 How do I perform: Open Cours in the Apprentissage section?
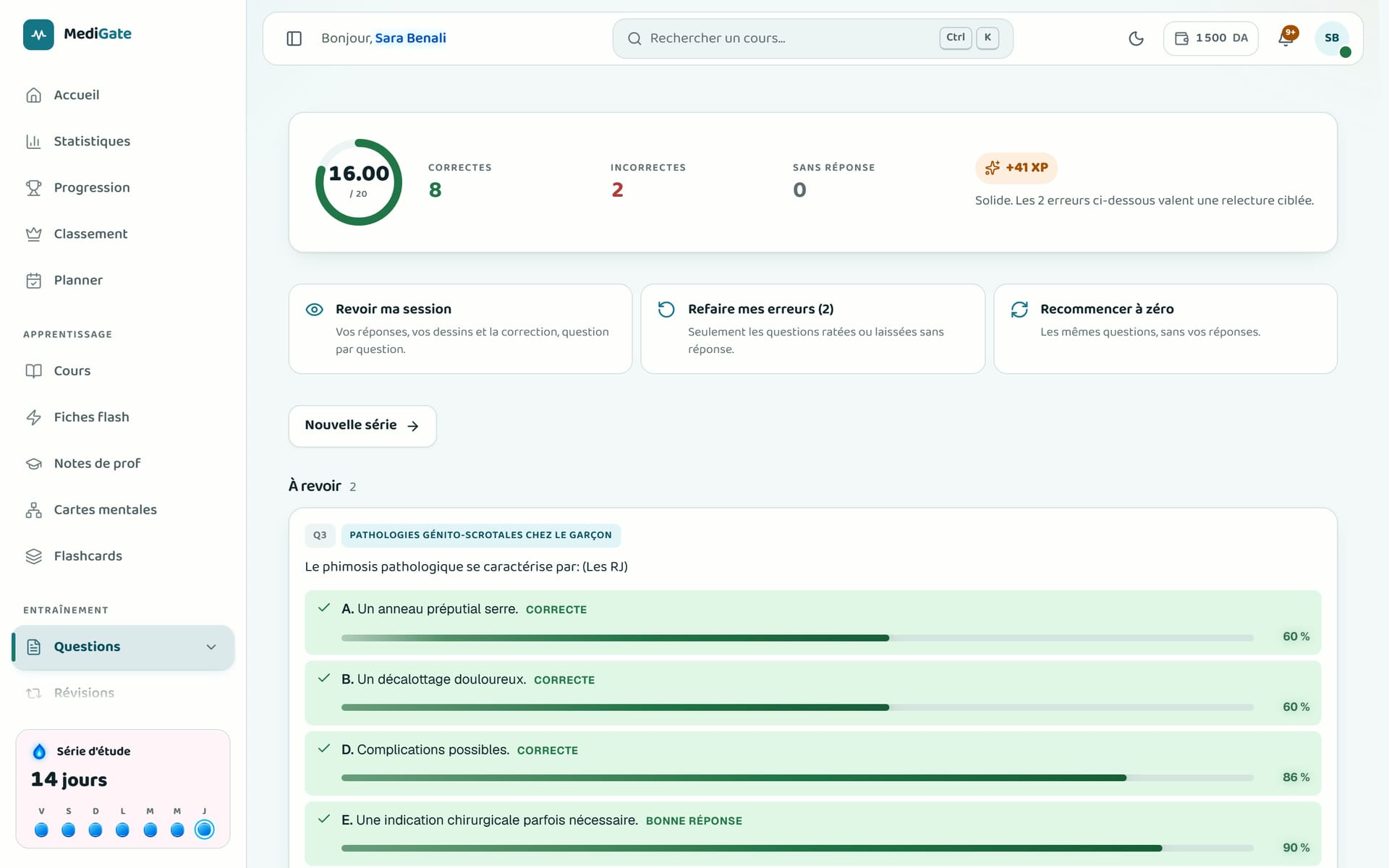click(x=123, y=370)
